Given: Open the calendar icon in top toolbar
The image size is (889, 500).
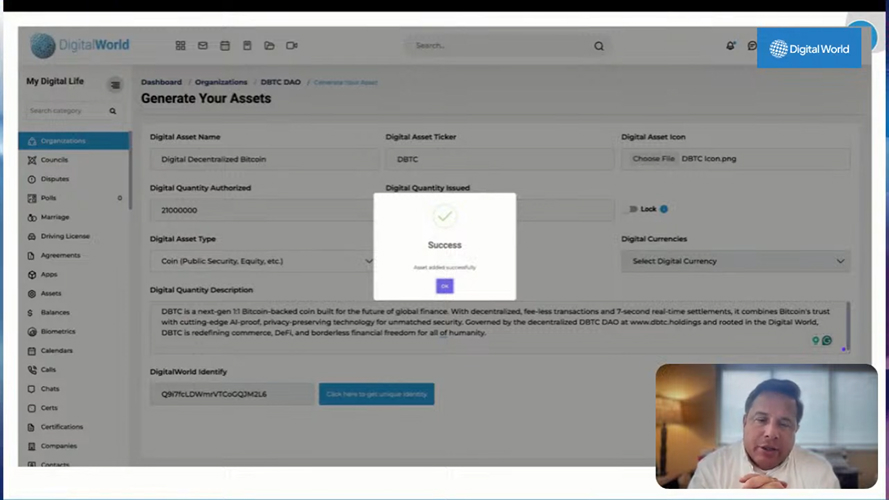Looking at the screenshot, I should (x=224, y=46).
